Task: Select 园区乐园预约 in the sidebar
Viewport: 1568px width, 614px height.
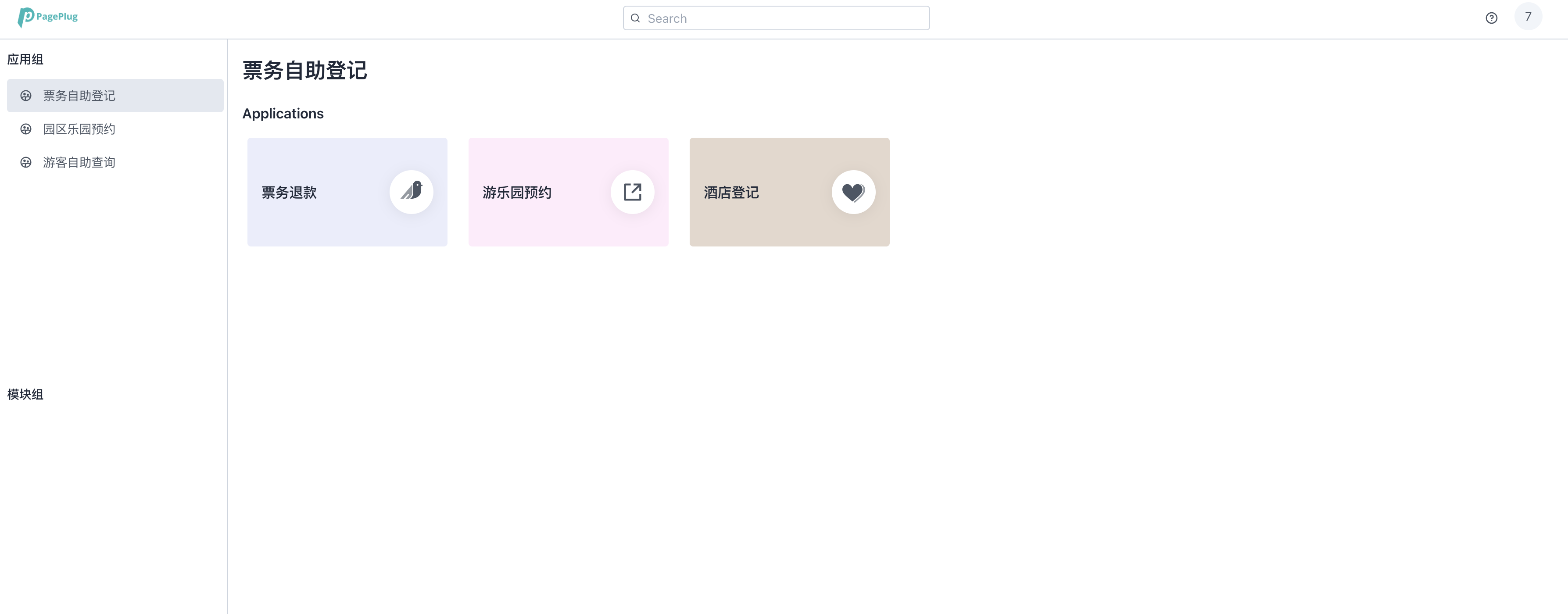Action: 115,129
